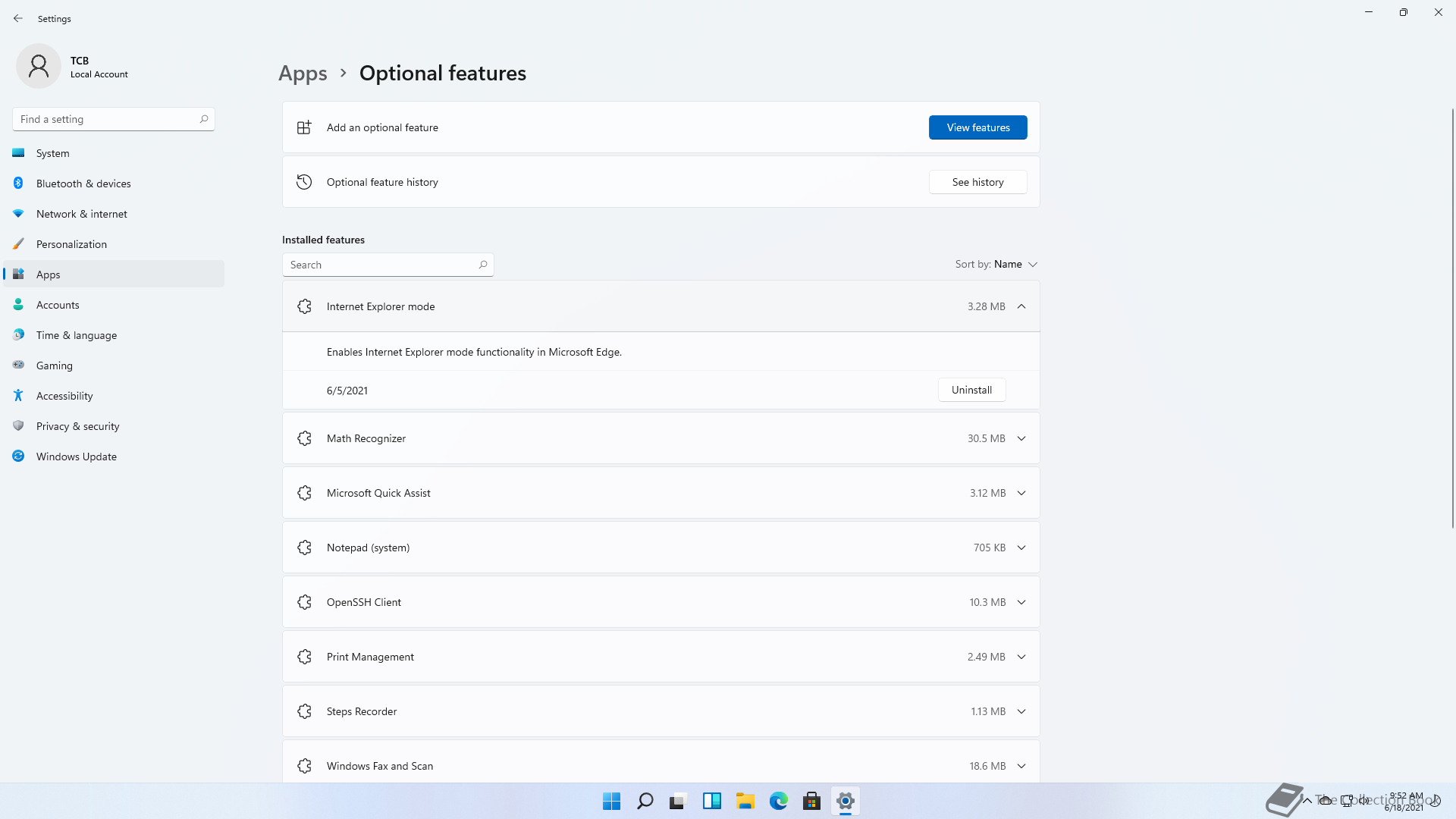Viewport: 1456px width, 819px height.
Task: Expand the OpenSSH Client entry
Action: pyautogui.click(x=1021, y=602)
